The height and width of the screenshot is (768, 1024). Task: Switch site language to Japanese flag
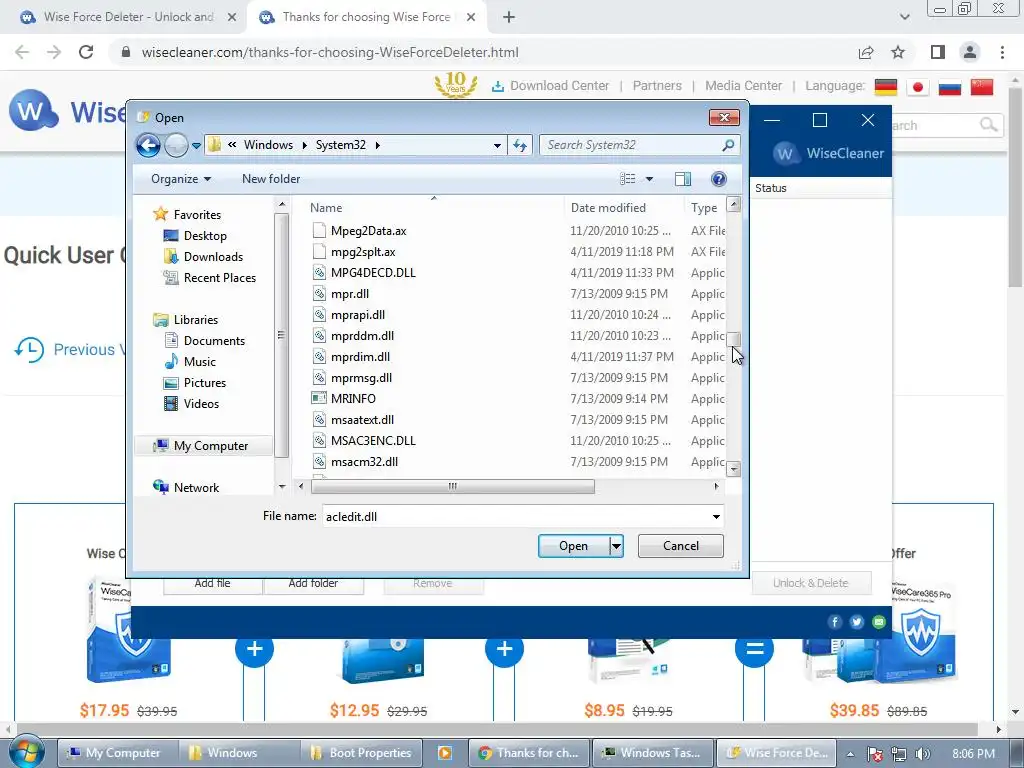(x=918, y=87)
